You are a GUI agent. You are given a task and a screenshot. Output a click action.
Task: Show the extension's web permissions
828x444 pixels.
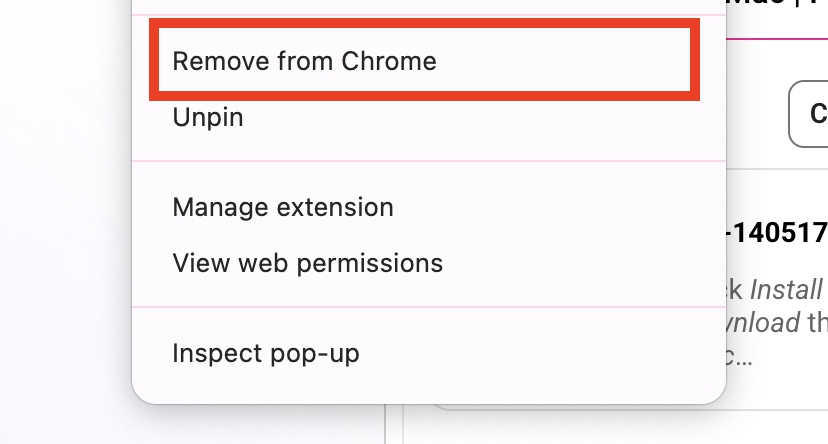point(307,263)
